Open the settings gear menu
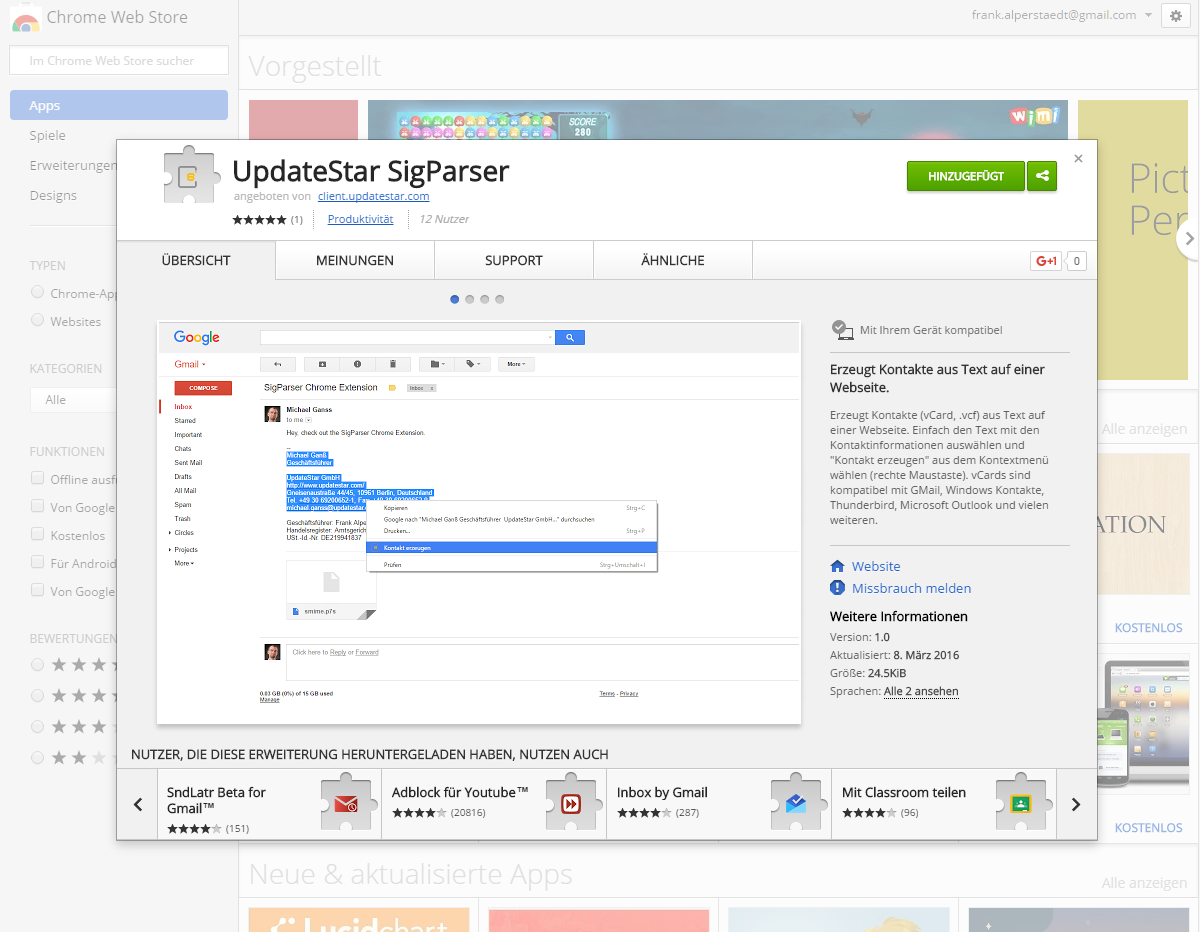1200x932 pixels. [x=1175, y=17]
